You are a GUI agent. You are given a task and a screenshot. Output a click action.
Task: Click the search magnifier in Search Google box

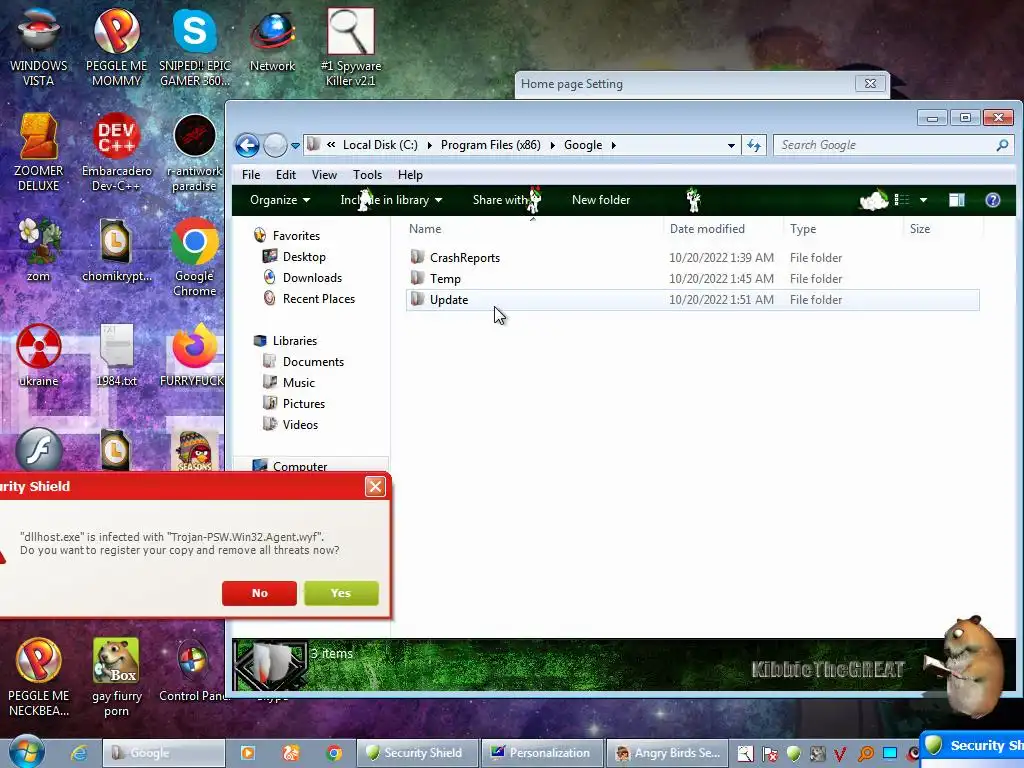click(1002, 145)
